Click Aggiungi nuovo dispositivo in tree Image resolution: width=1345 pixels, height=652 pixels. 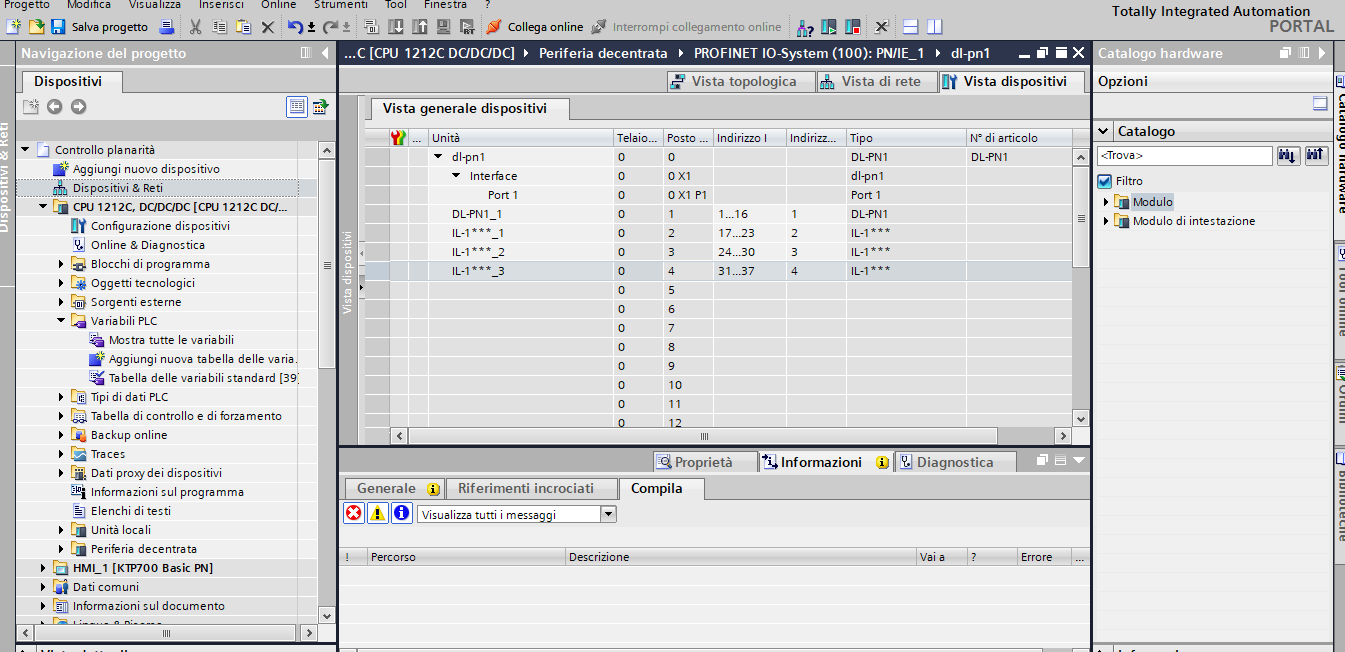click(x=146, y=169)
